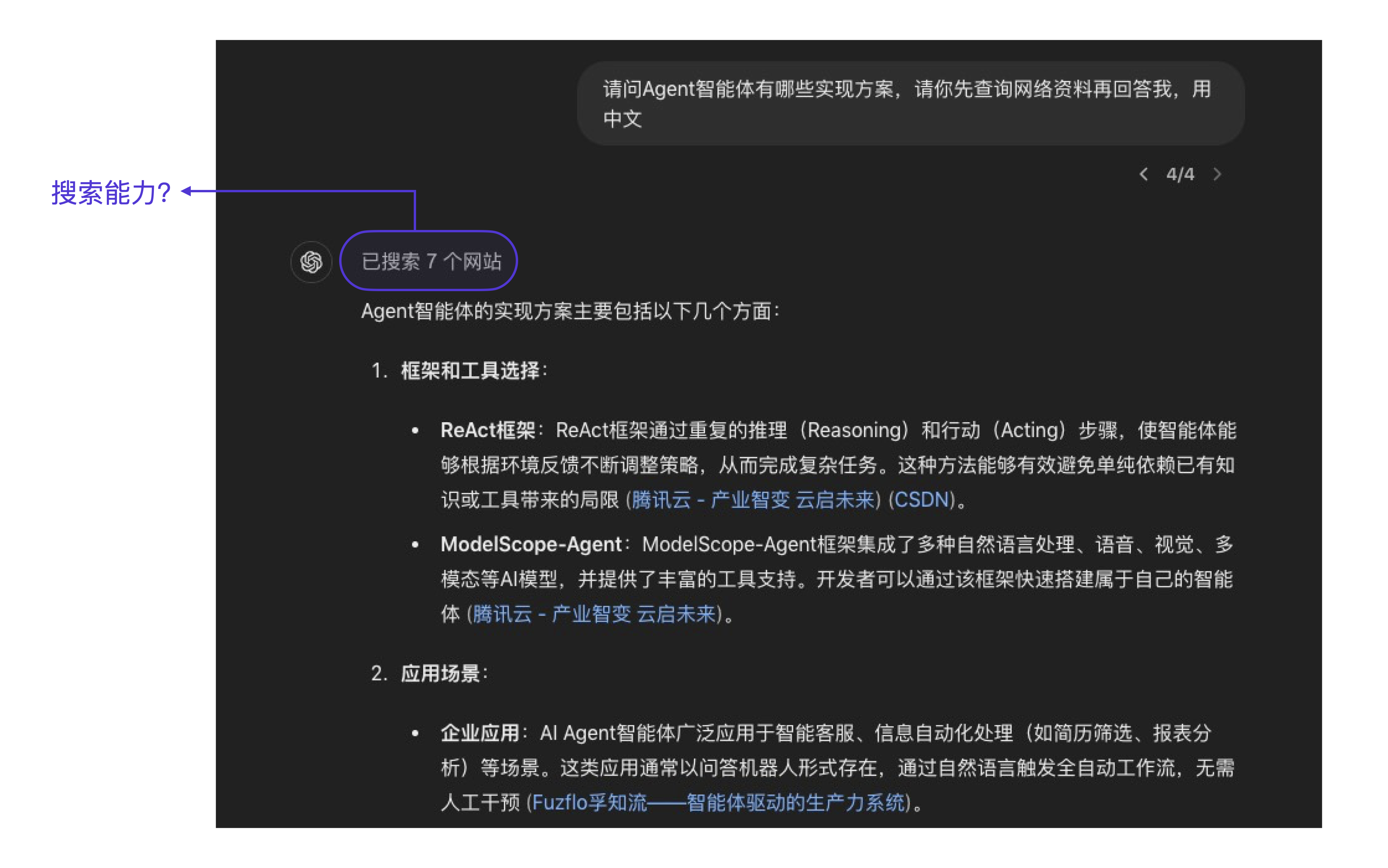Click the ChatGPT logo avatar icon

coord(311,263)
